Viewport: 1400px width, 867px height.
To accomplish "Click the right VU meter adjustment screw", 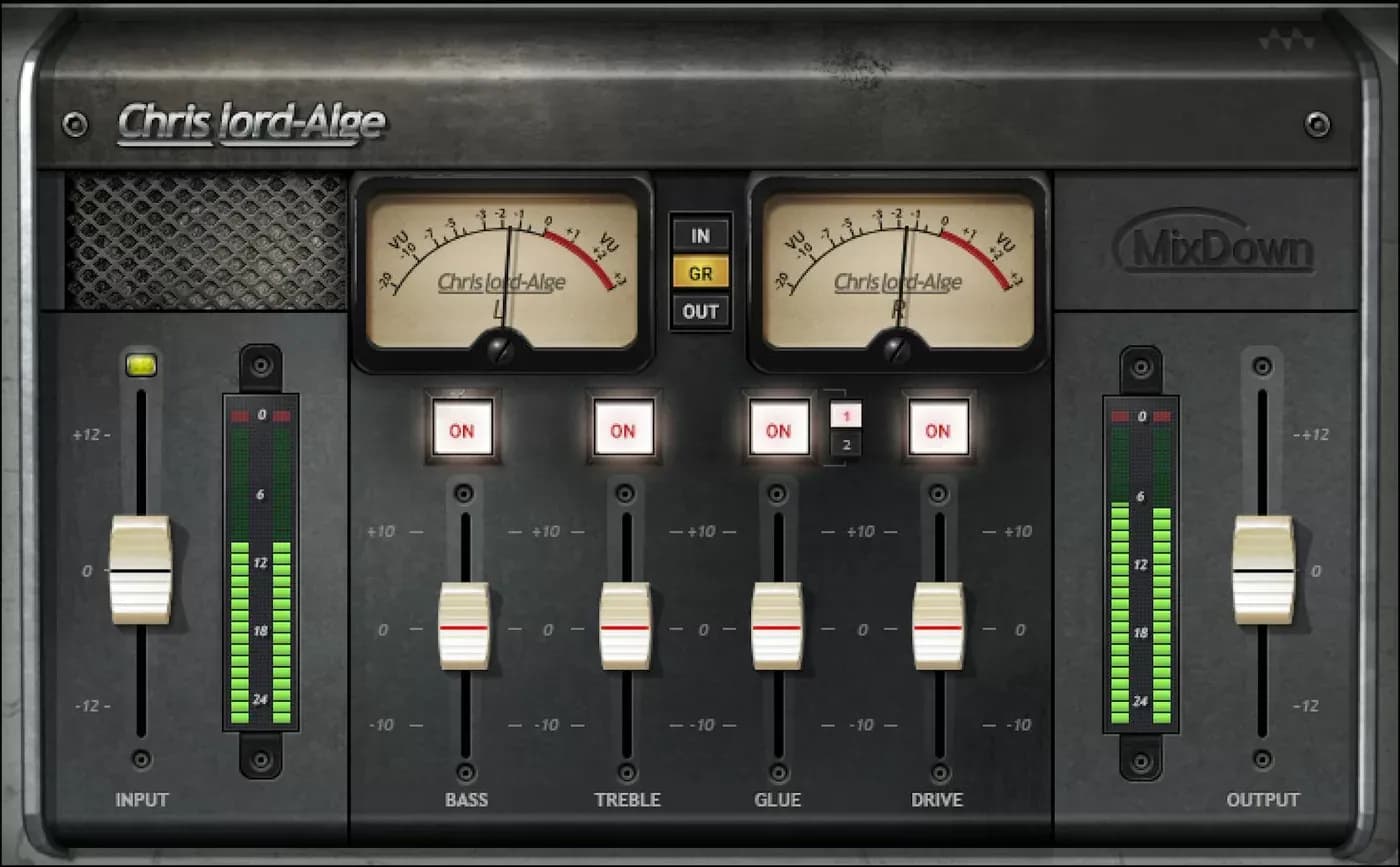I will click(x=897, y=350).
